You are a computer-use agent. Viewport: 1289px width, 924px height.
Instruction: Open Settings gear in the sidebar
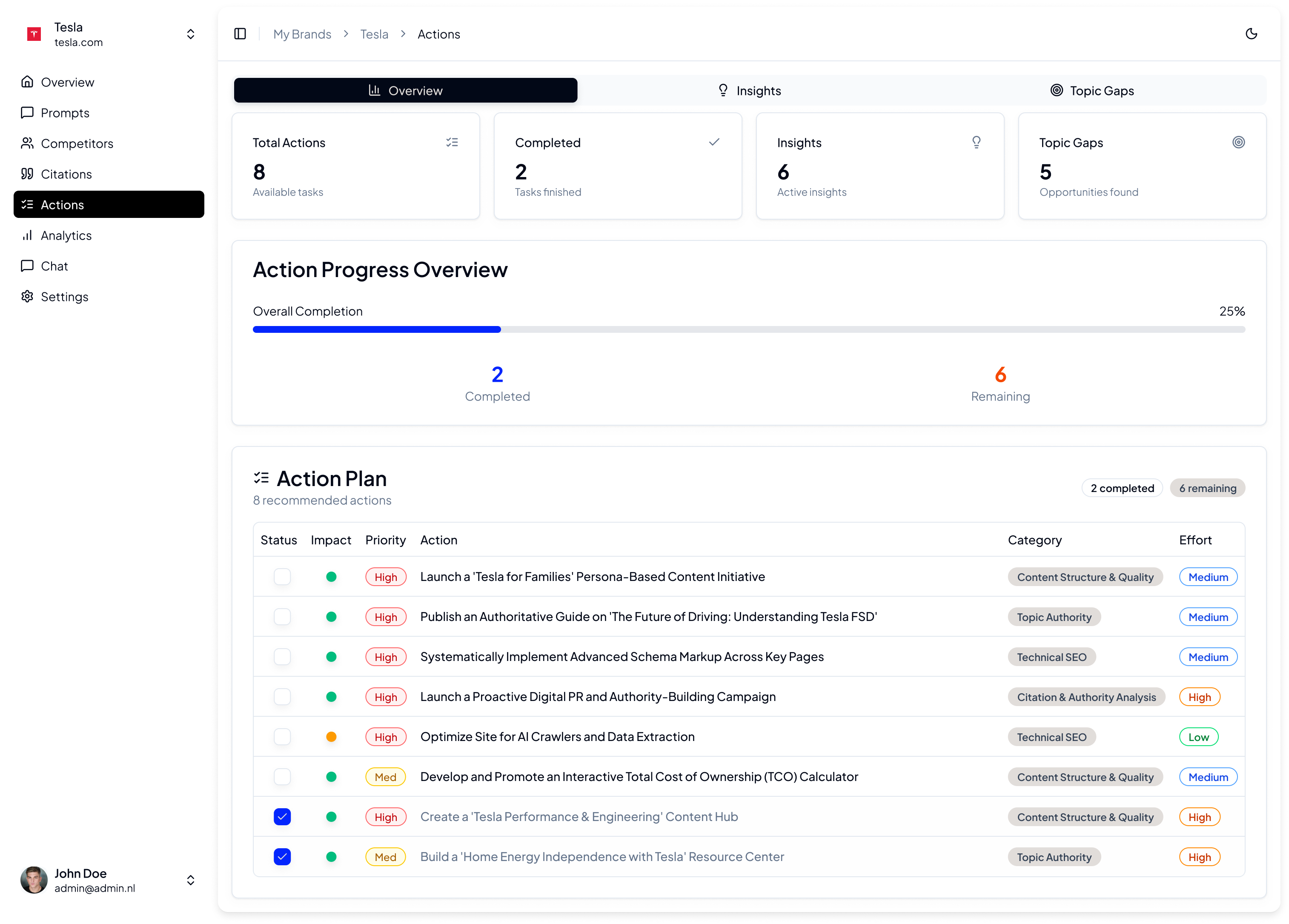pos(64,297)
